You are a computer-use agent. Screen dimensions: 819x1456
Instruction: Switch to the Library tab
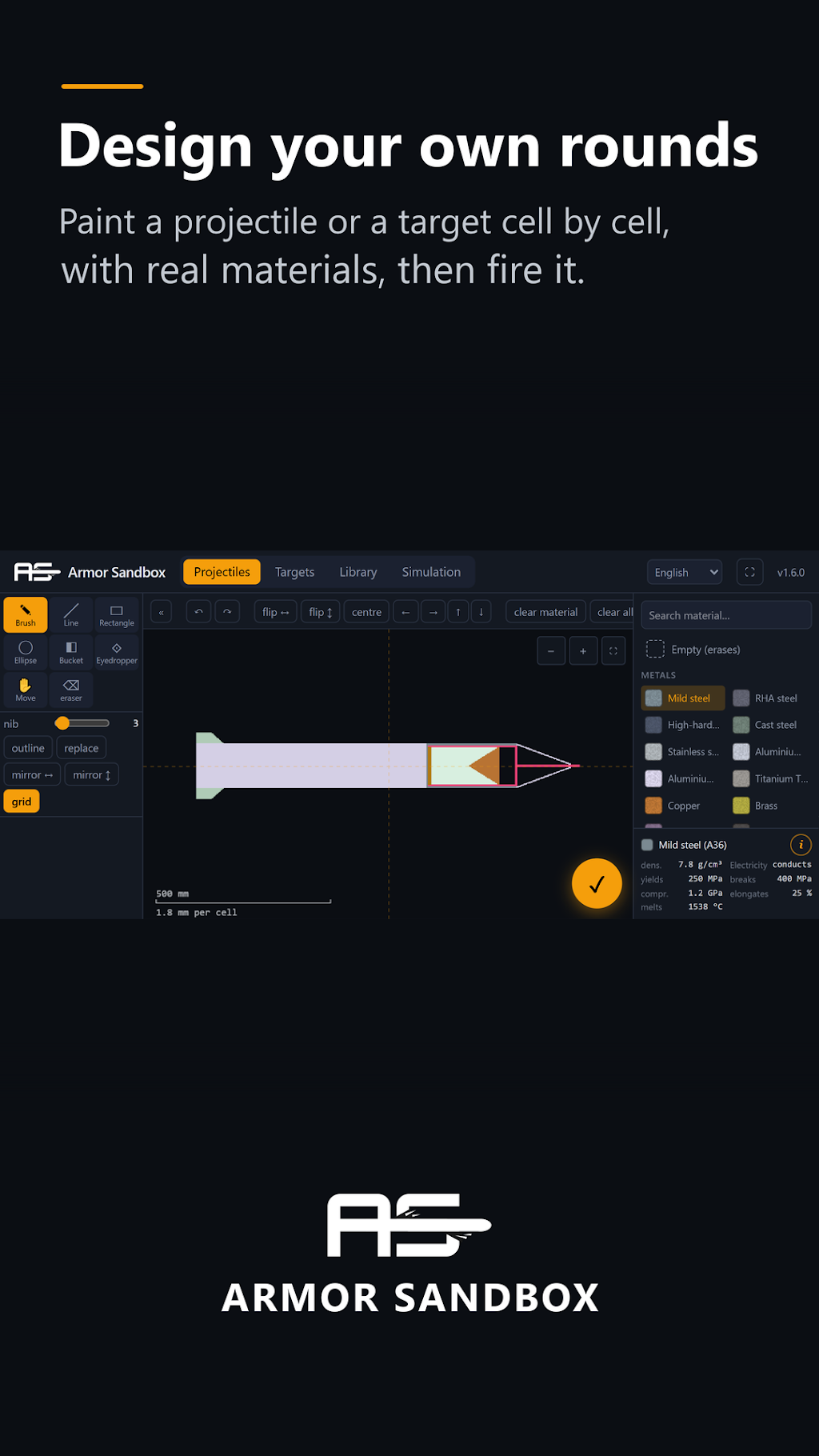(x=358, y=572)
